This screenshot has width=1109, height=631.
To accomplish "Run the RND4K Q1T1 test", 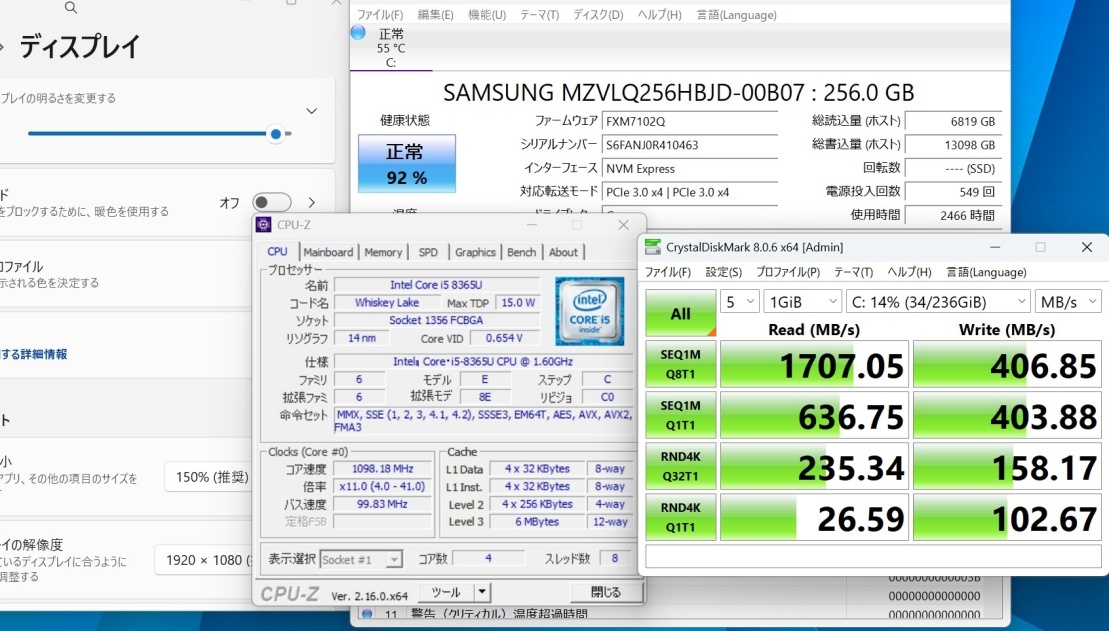I will click(x=680, y=517).
